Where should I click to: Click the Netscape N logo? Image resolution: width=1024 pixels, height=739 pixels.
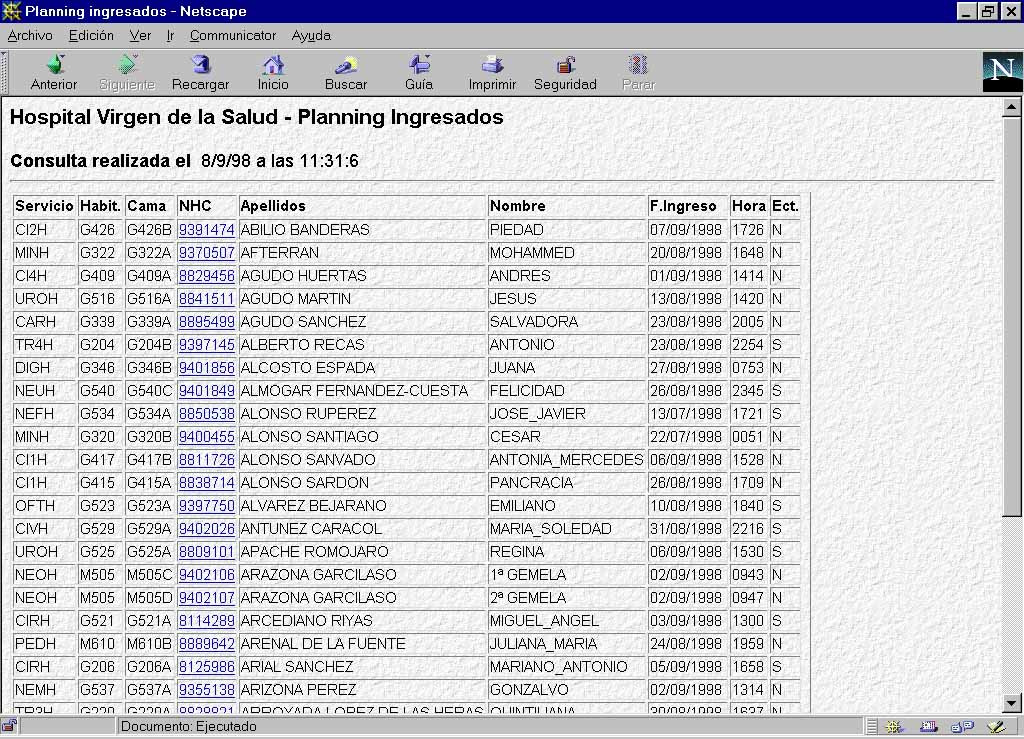click(x=1002, y=71)
